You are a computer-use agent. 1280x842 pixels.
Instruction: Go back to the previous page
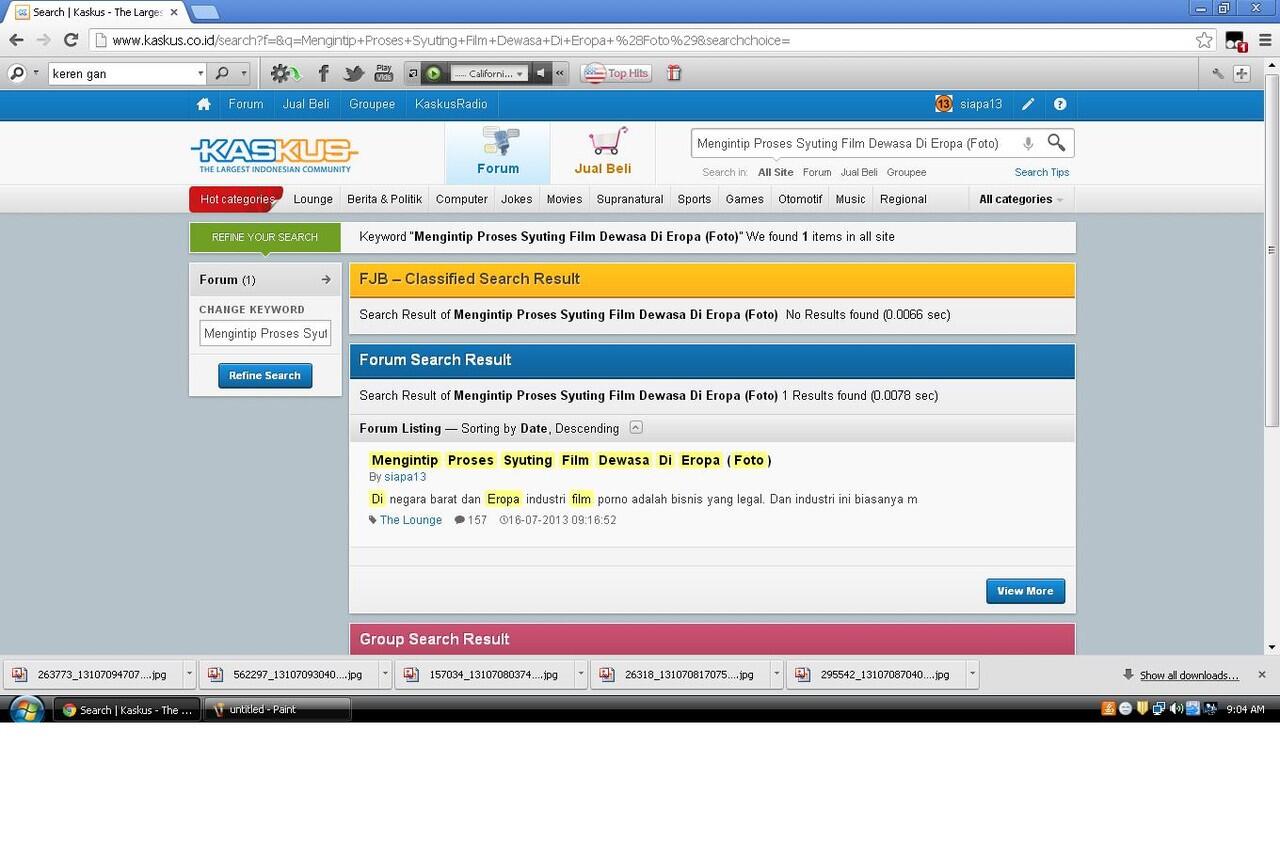pos(16,40)
